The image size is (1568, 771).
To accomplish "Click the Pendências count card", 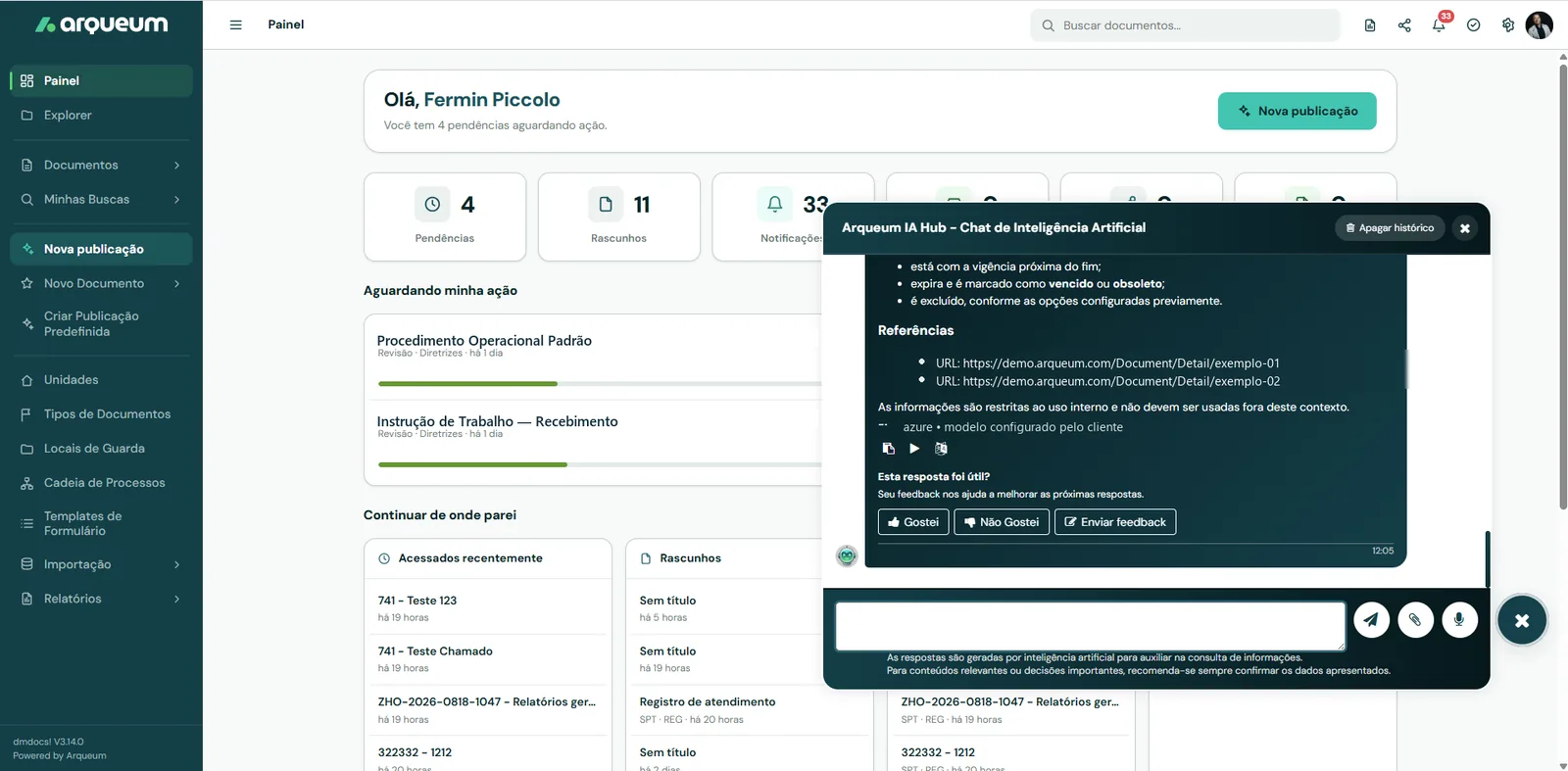I will (x=445, y=217).
